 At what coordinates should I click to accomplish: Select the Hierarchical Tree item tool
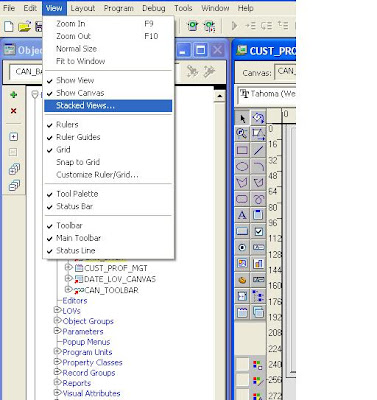[258, 296]
